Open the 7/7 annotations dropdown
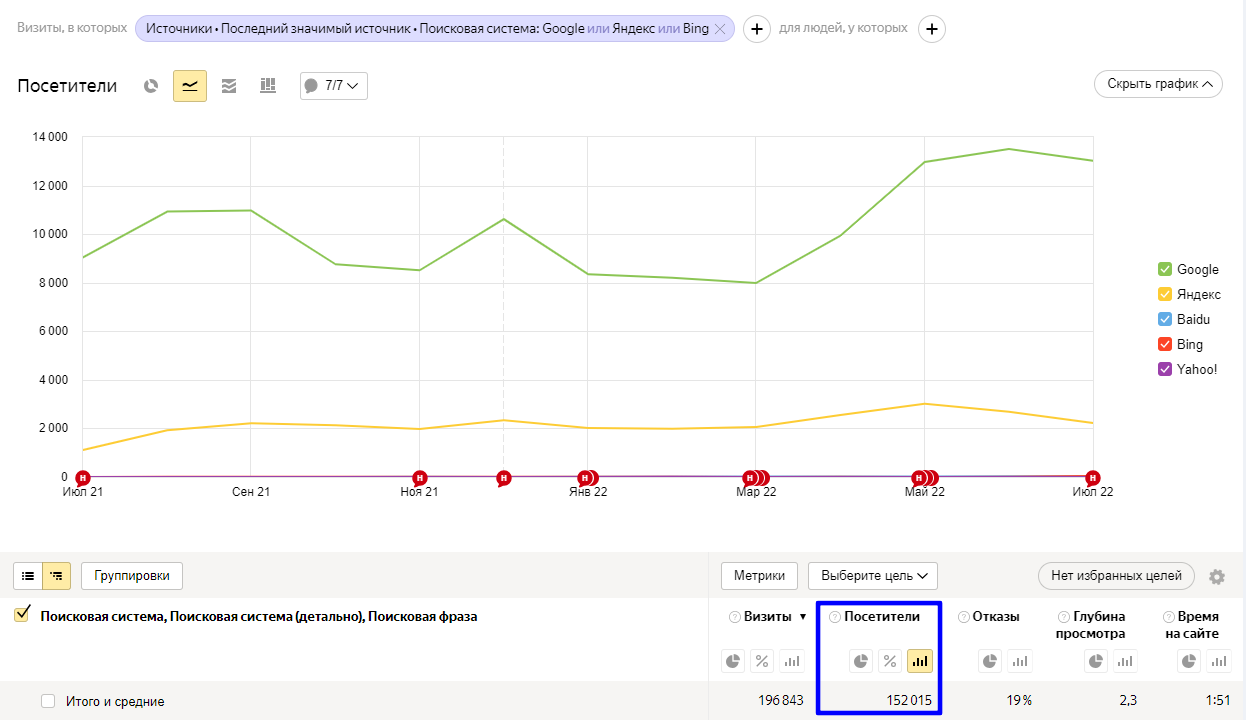 [334, 86]
